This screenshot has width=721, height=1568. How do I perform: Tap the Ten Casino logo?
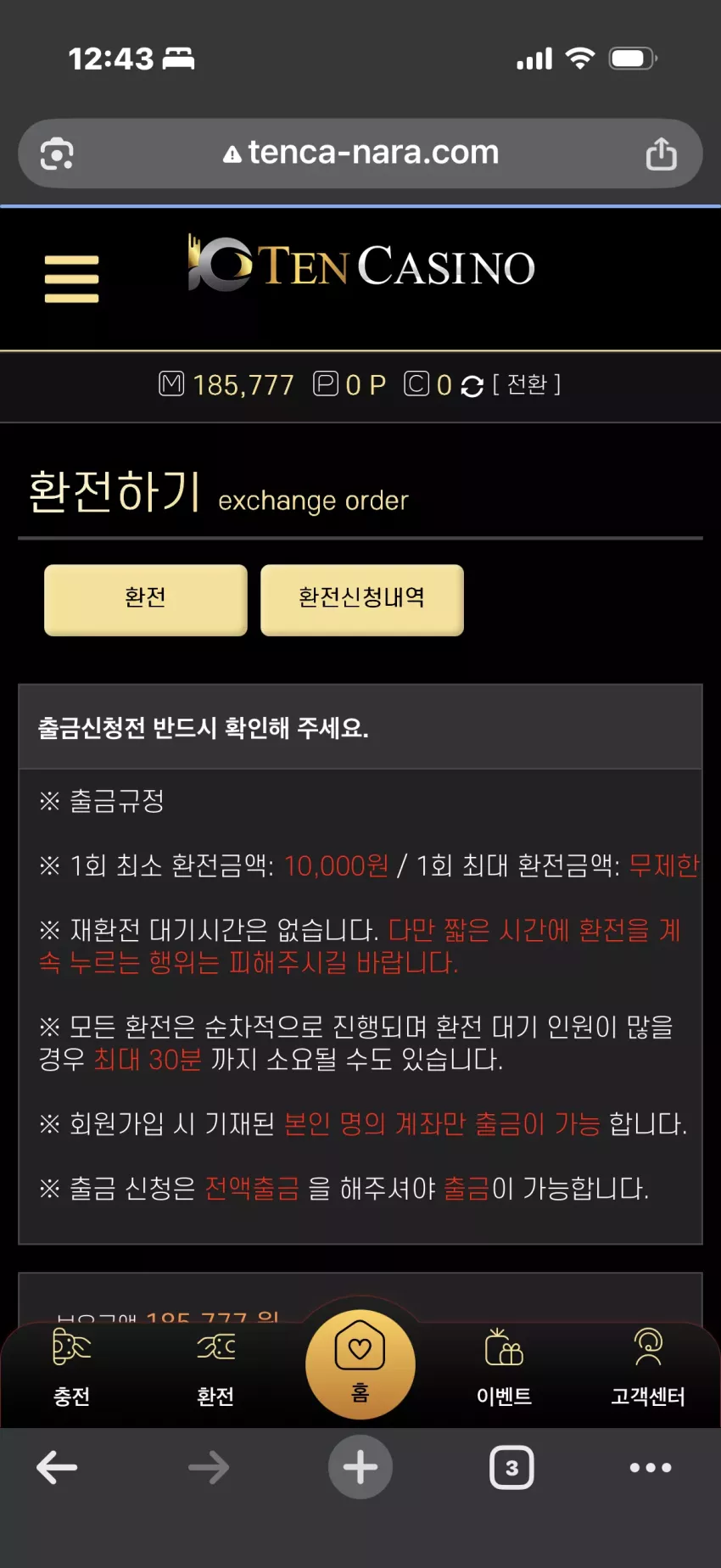tap(361, 264)
